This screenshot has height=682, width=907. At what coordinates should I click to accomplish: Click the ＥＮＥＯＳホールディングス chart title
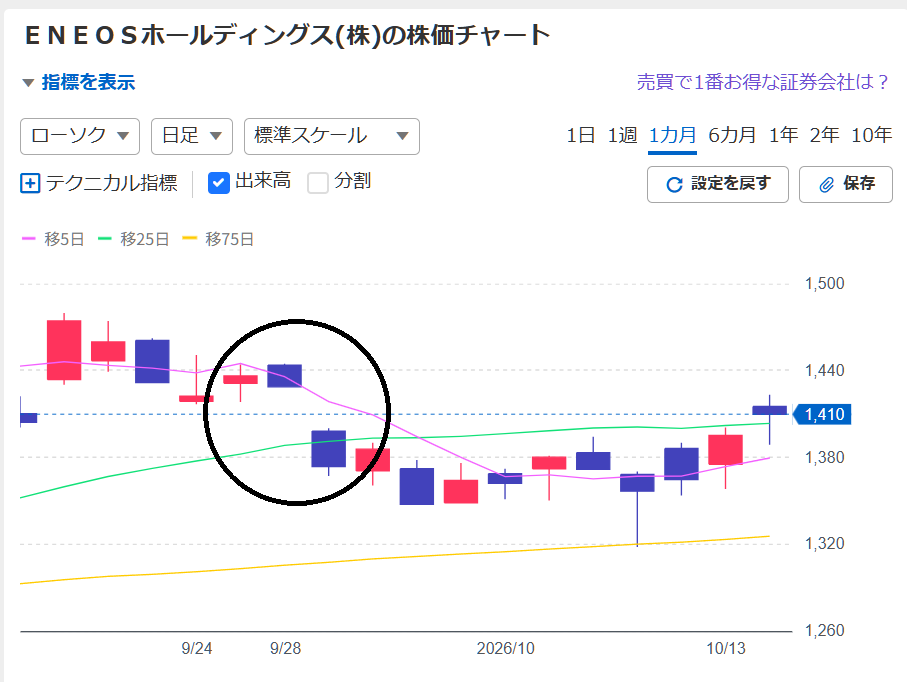pyautogui.click(x=287, y=35)
